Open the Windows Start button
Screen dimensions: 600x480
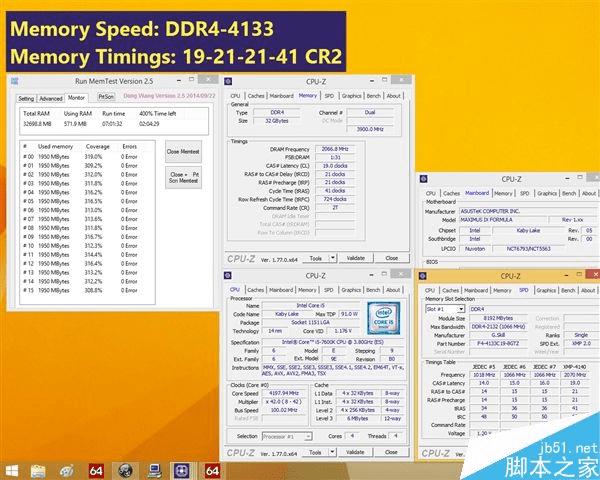[11, 470]
